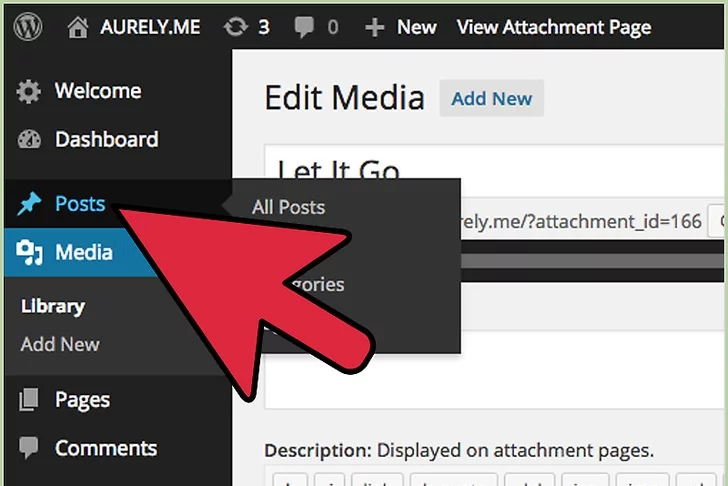Screen dimensions: 728x486
Task: Visit the AURELY.ME site name link
Action: [x=150, y=27]
